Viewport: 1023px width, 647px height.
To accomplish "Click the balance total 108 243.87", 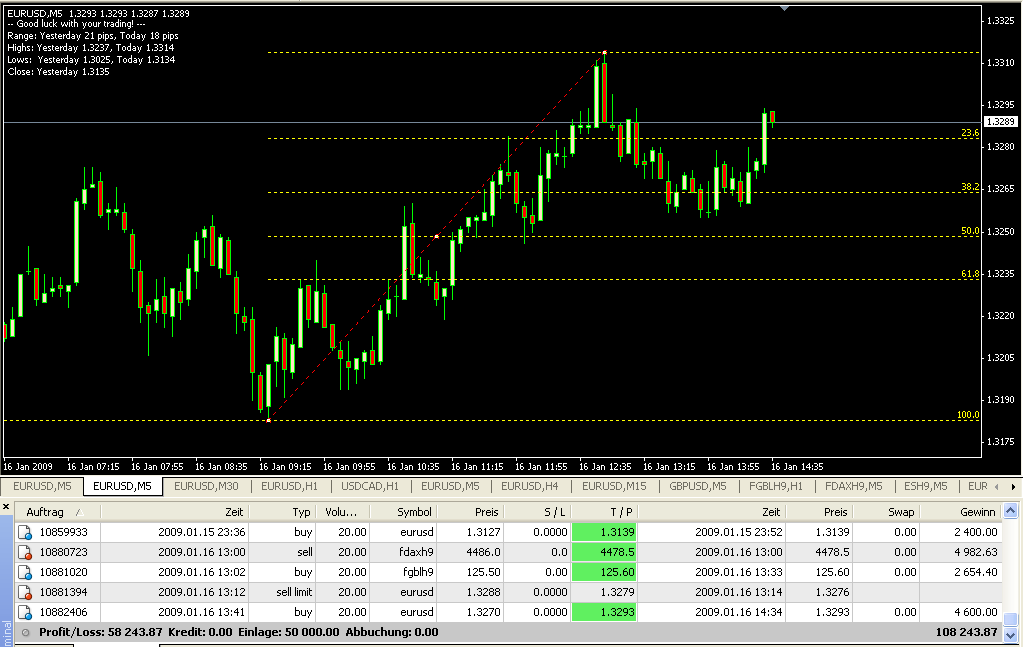I will click(x=966, y=633).
